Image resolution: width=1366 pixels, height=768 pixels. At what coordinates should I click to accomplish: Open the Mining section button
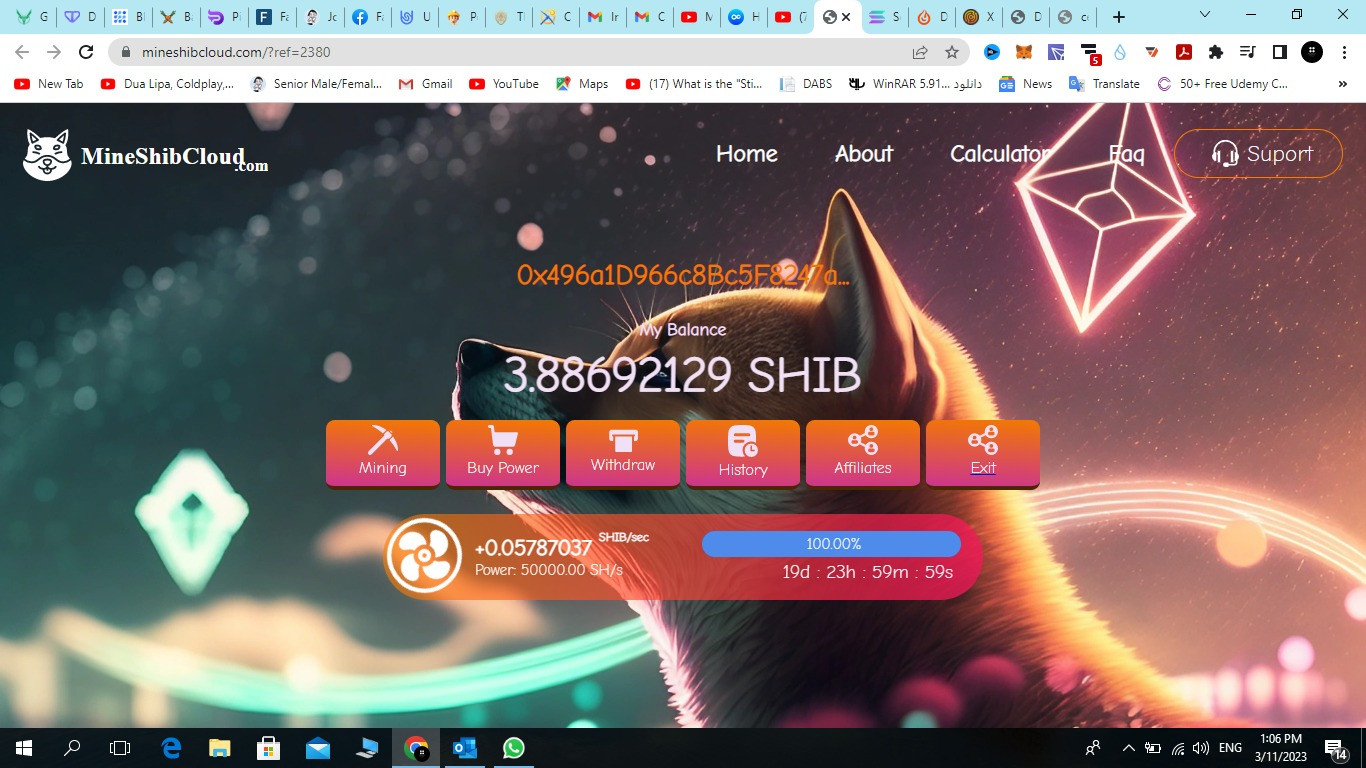click(x=383, y=453)
